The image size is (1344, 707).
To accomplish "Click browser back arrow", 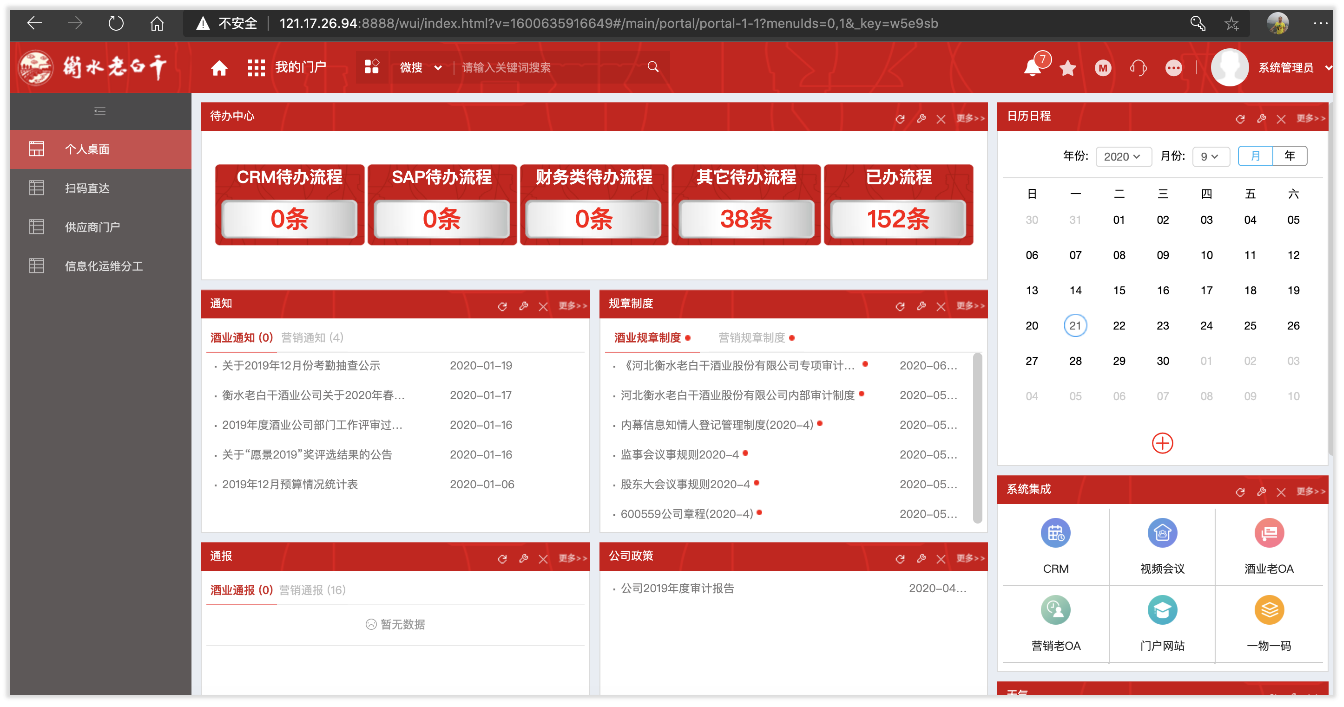I will (x=35, y=23).
